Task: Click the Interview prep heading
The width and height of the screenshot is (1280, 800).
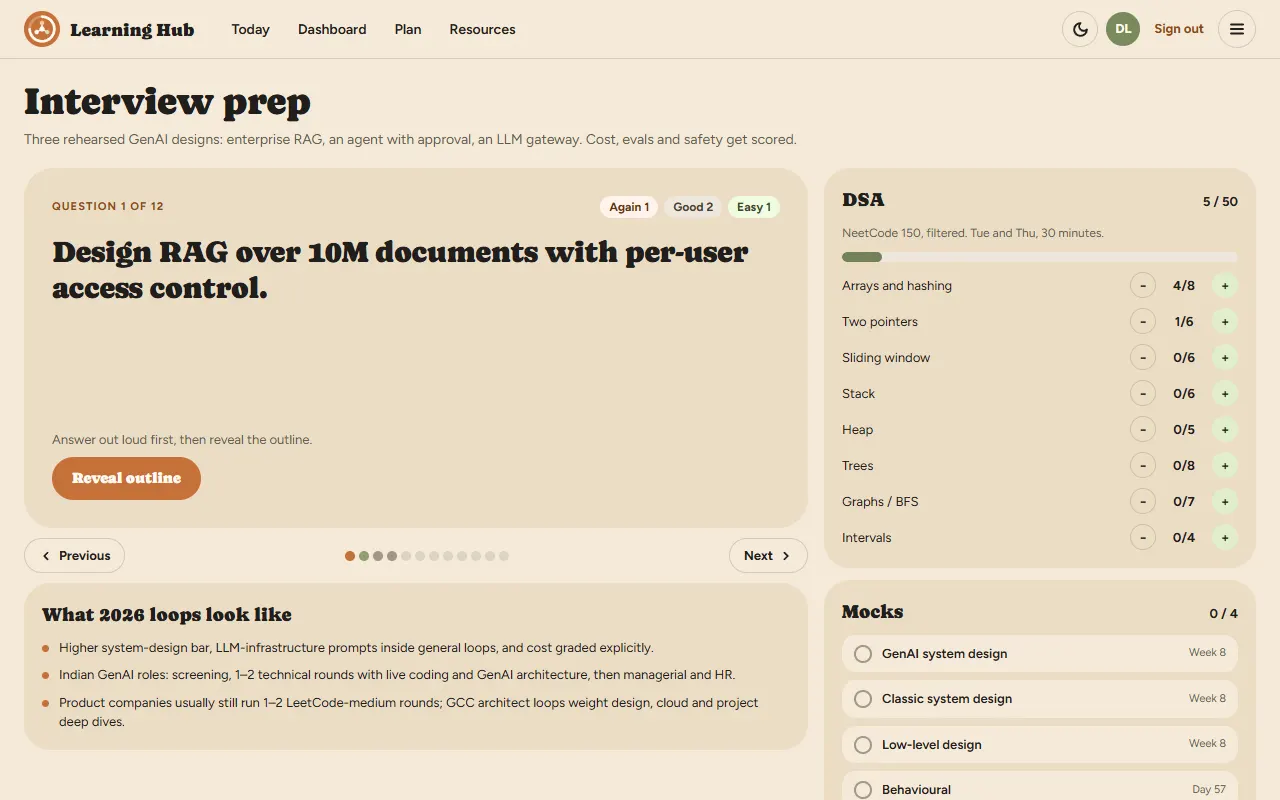Action: click(x=167, y=102)
